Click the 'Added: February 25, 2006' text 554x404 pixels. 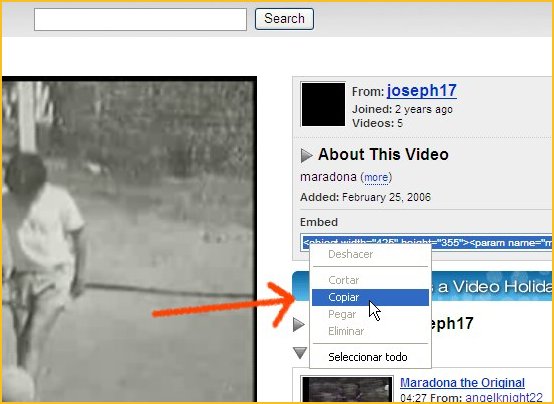[365, 197]
